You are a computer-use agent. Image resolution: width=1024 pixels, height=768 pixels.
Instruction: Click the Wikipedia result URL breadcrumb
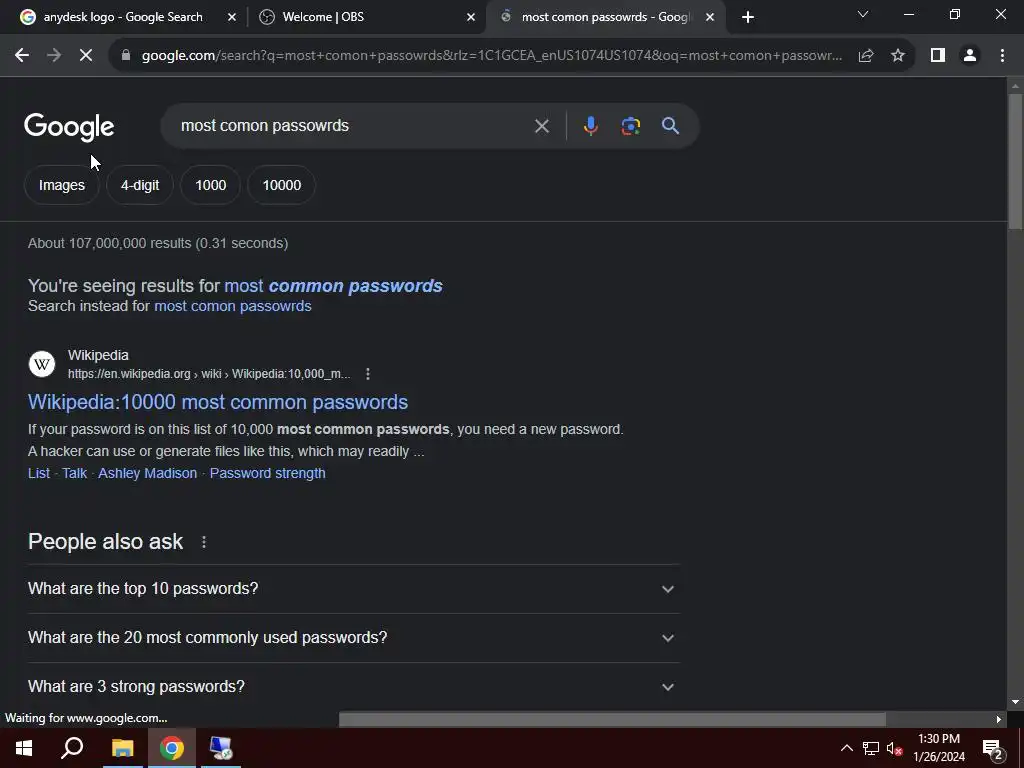coord(209,374)
